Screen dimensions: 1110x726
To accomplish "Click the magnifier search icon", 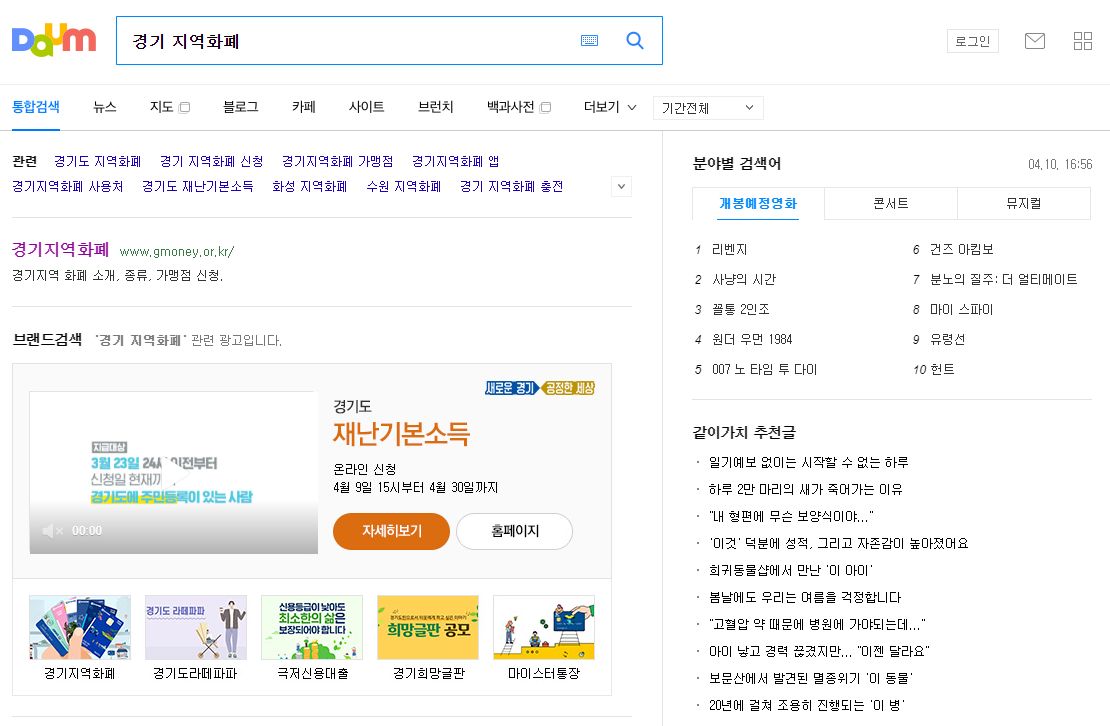I will (635, 40).
